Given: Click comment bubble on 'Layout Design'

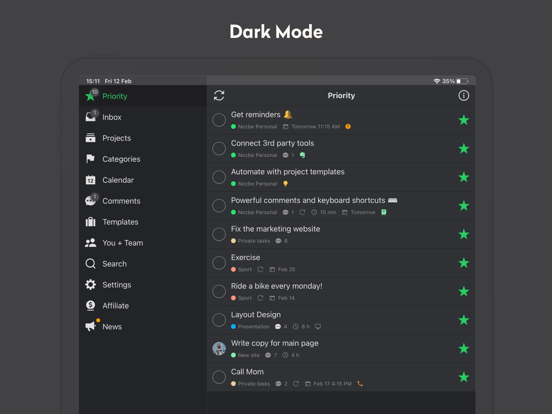Looking at the screenshot, I should click(x=278, y=327).
